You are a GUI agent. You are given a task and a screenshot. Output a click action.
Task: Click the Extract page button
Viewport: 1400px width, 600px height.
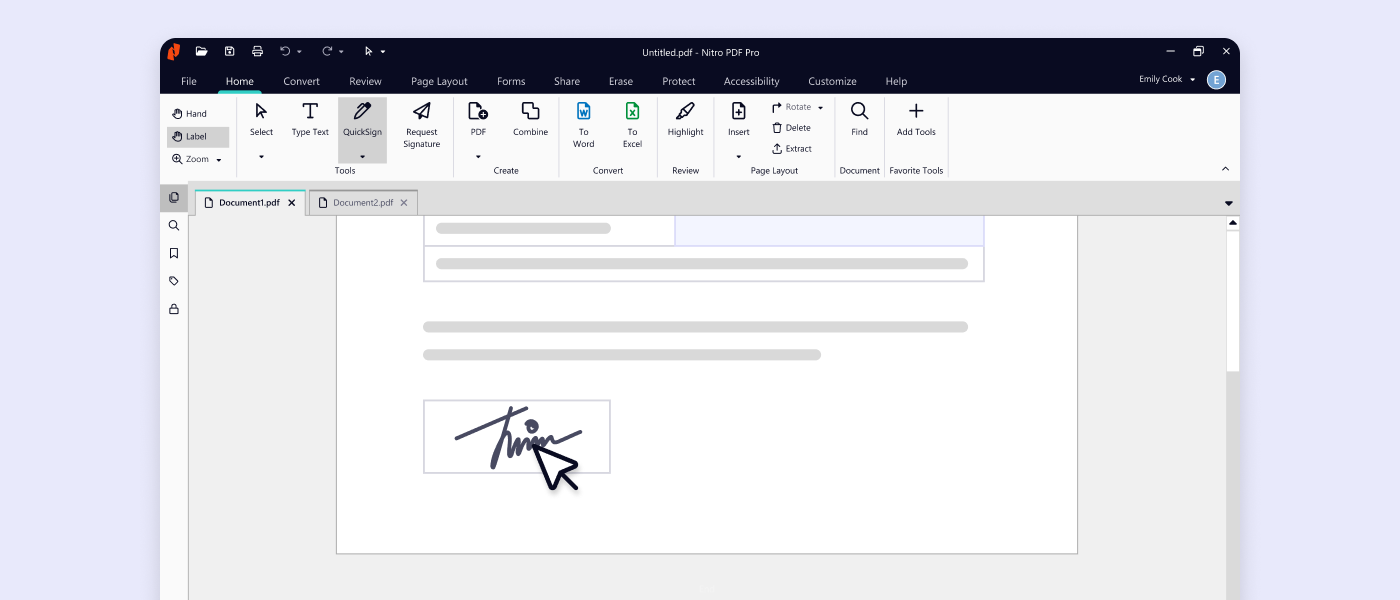click(792, 148)
